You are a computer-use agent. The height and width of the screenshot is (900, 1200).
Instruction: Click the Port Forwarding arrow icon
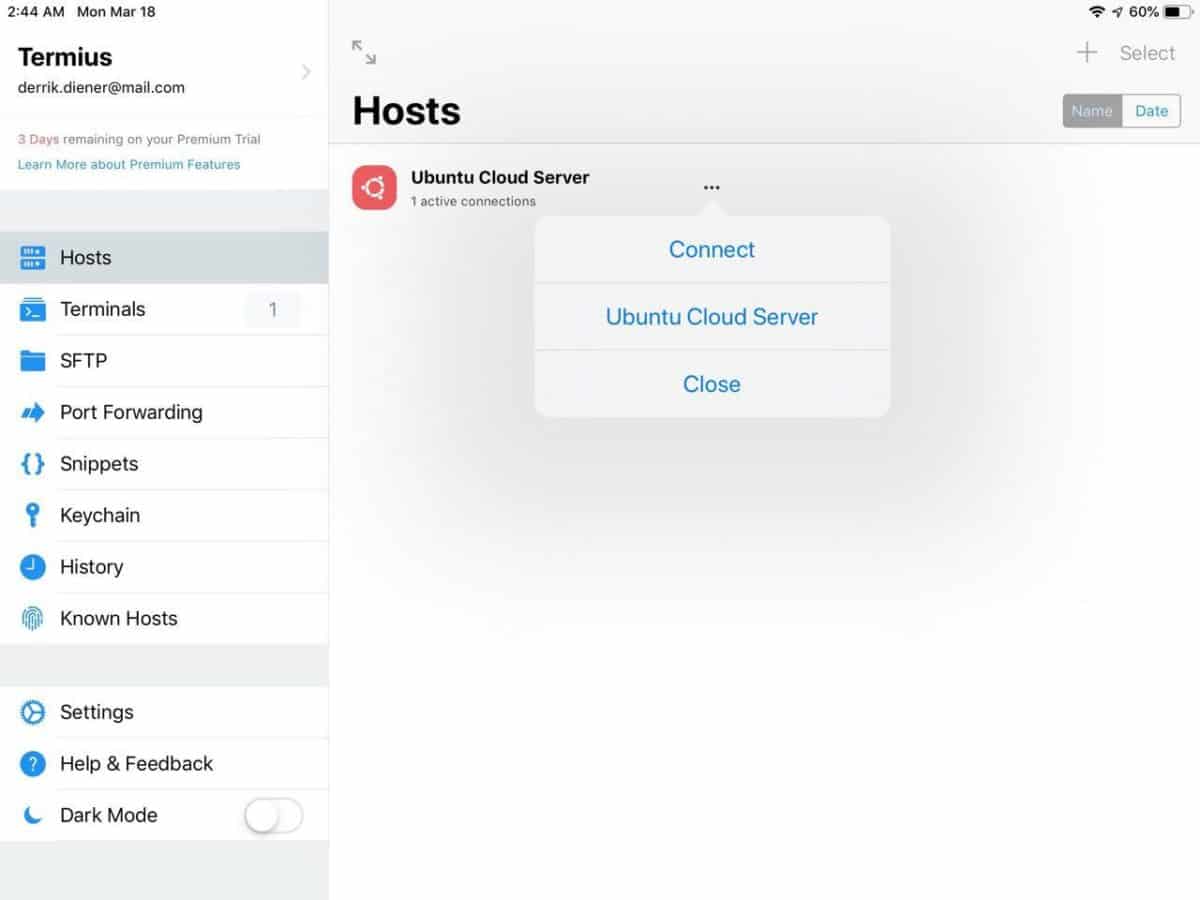33,412
